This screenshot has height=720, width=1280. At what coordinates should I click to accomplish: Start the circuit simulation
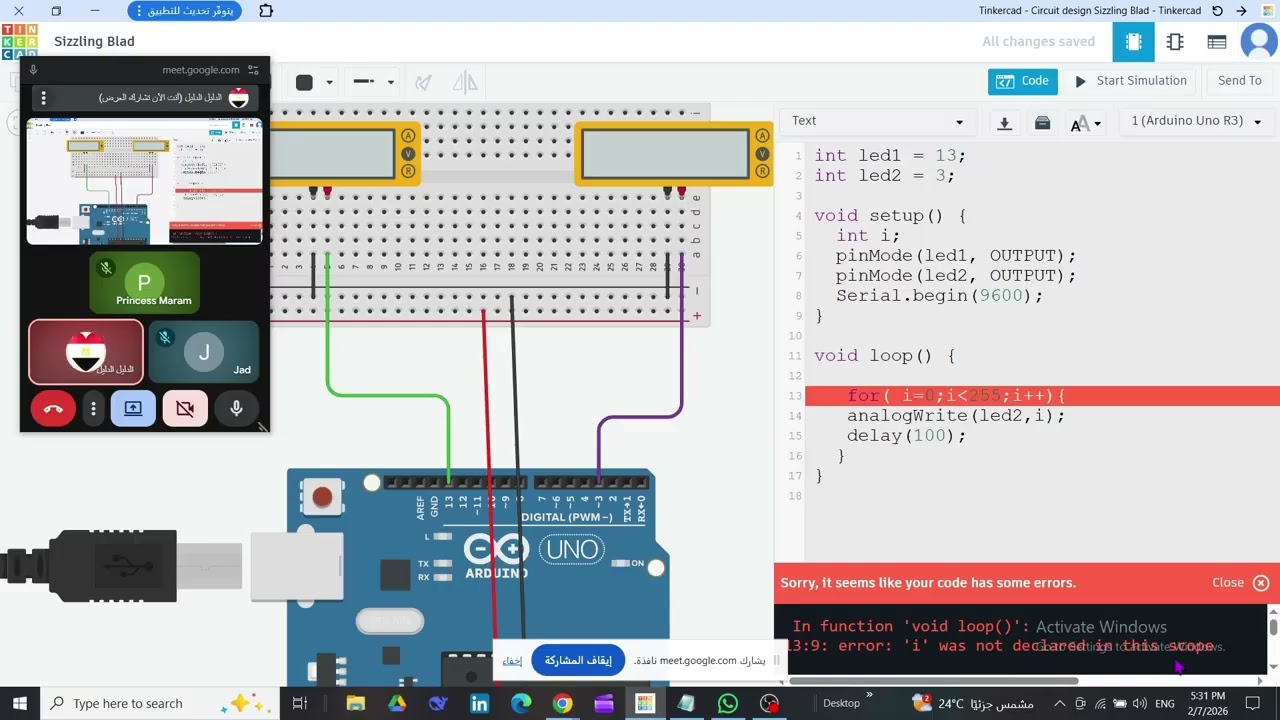pos(1130,81)
